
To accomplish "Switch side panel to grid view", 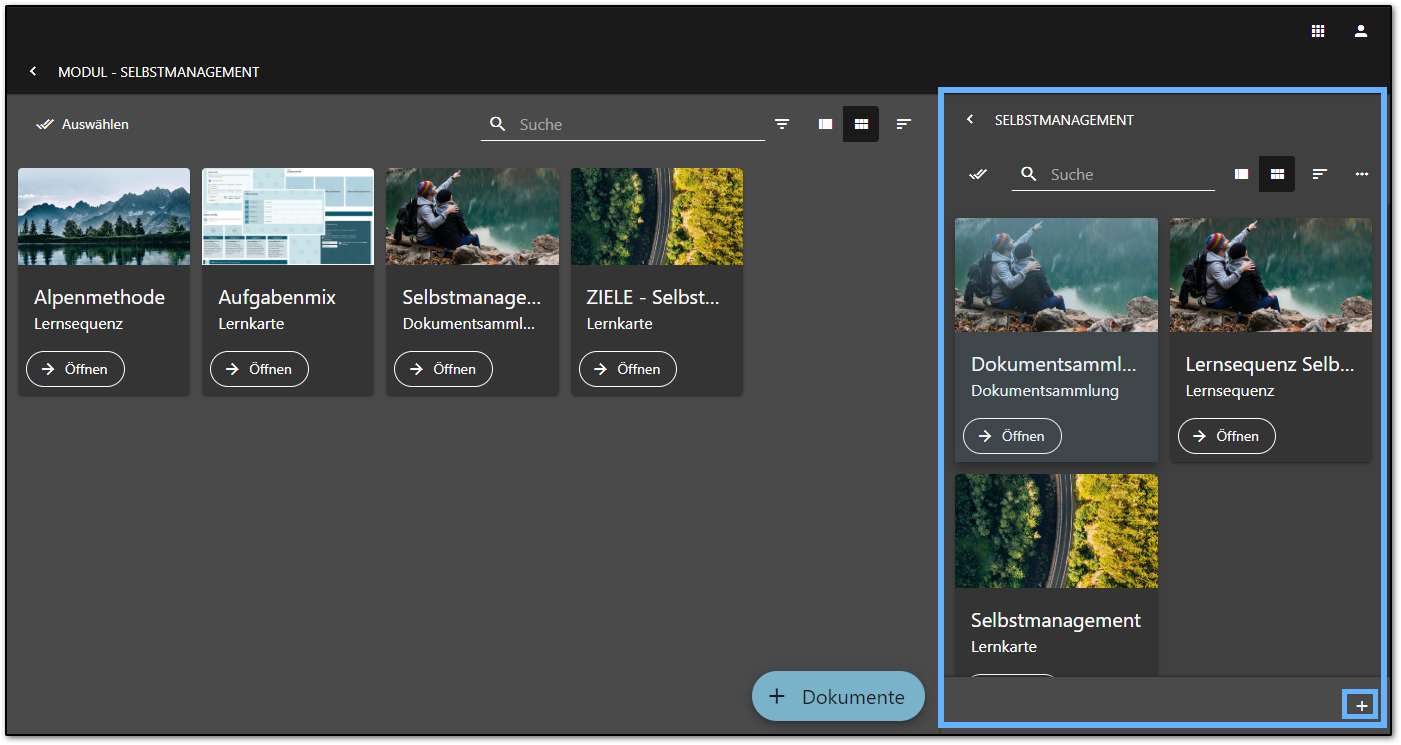I will click(1277, 174).
